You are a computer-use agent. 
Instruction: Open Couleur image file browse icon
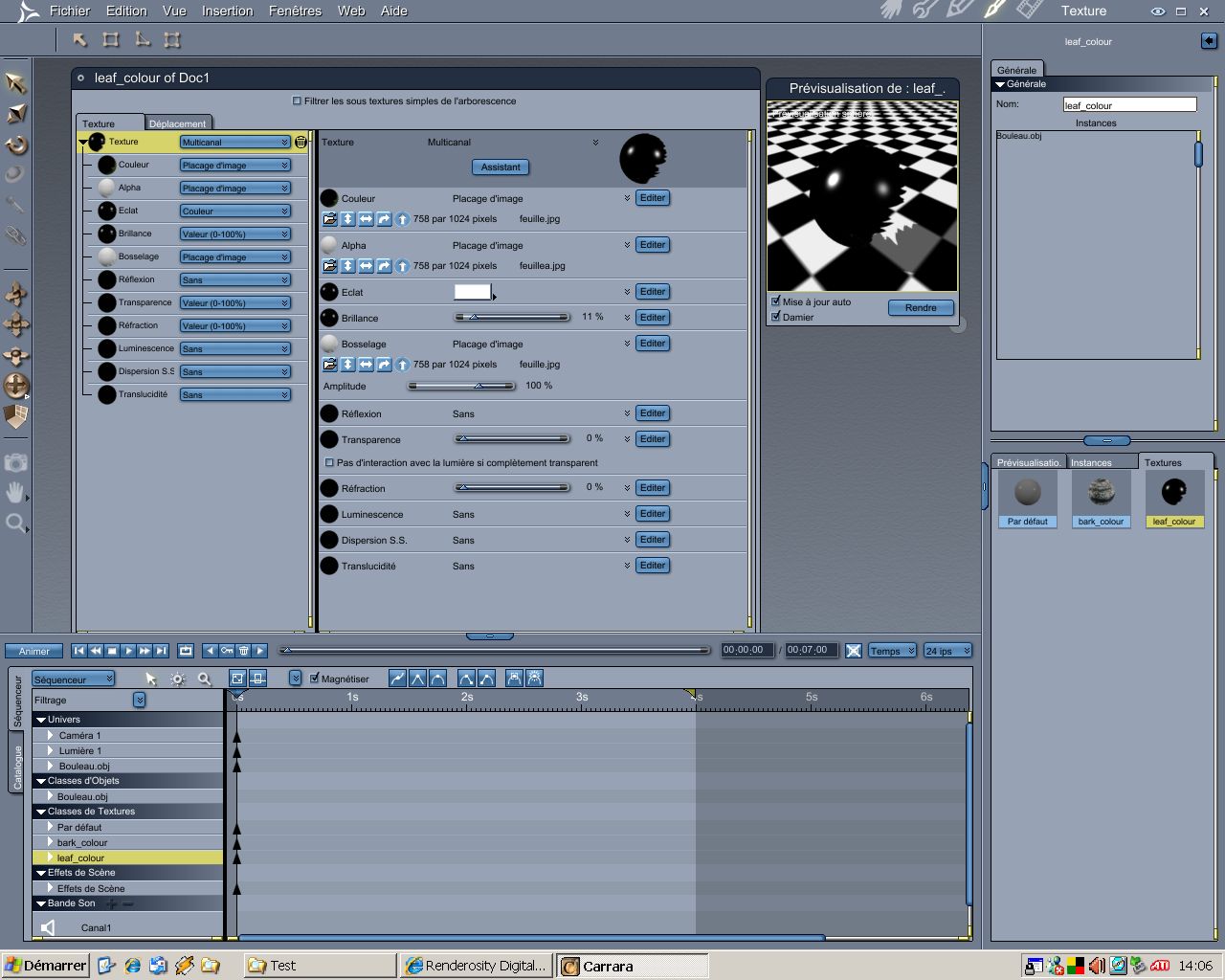tap(330, 219)
